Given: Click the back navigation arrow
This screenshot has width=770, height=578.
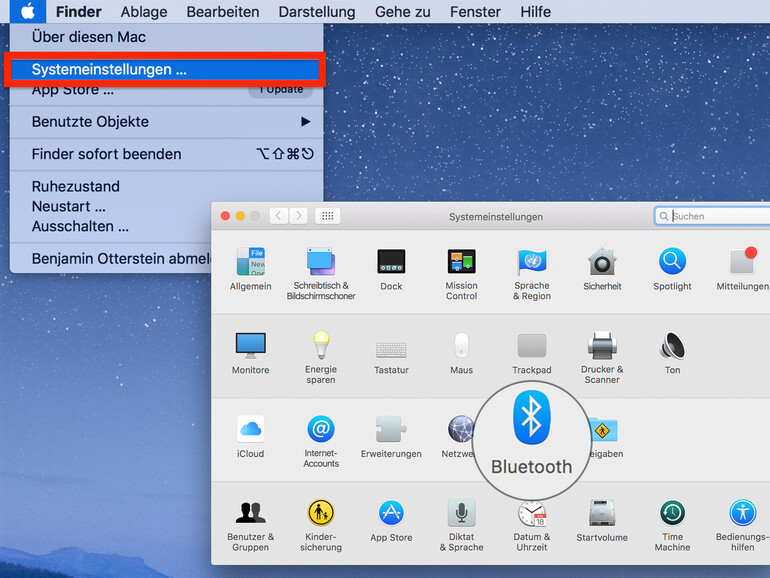Looking at the screenshot, I should [278, 216].
